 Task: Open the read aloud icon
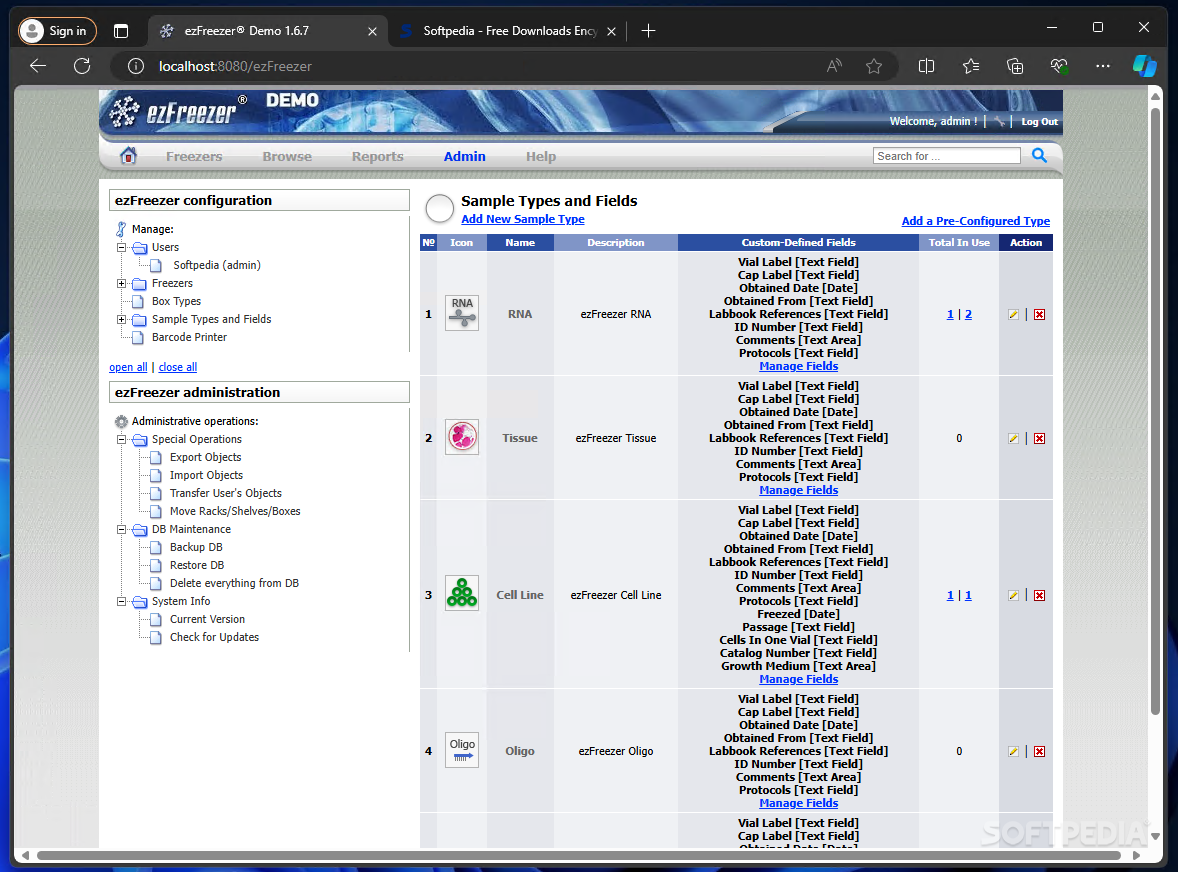point(834,66)
